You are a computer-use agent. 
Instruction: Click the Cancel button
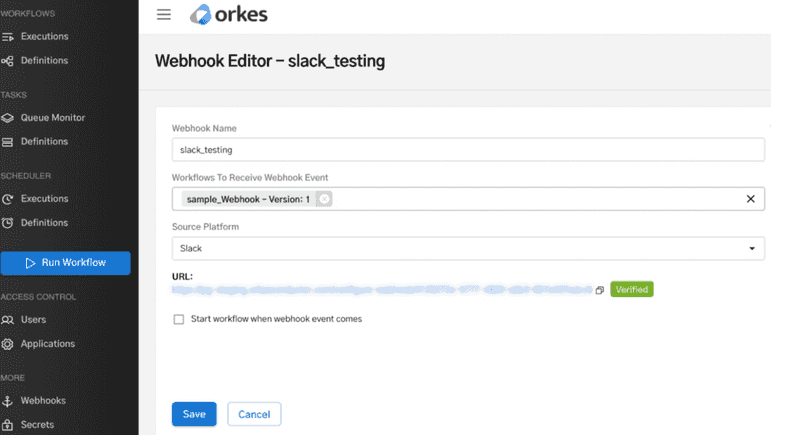[x=254, y=414]
